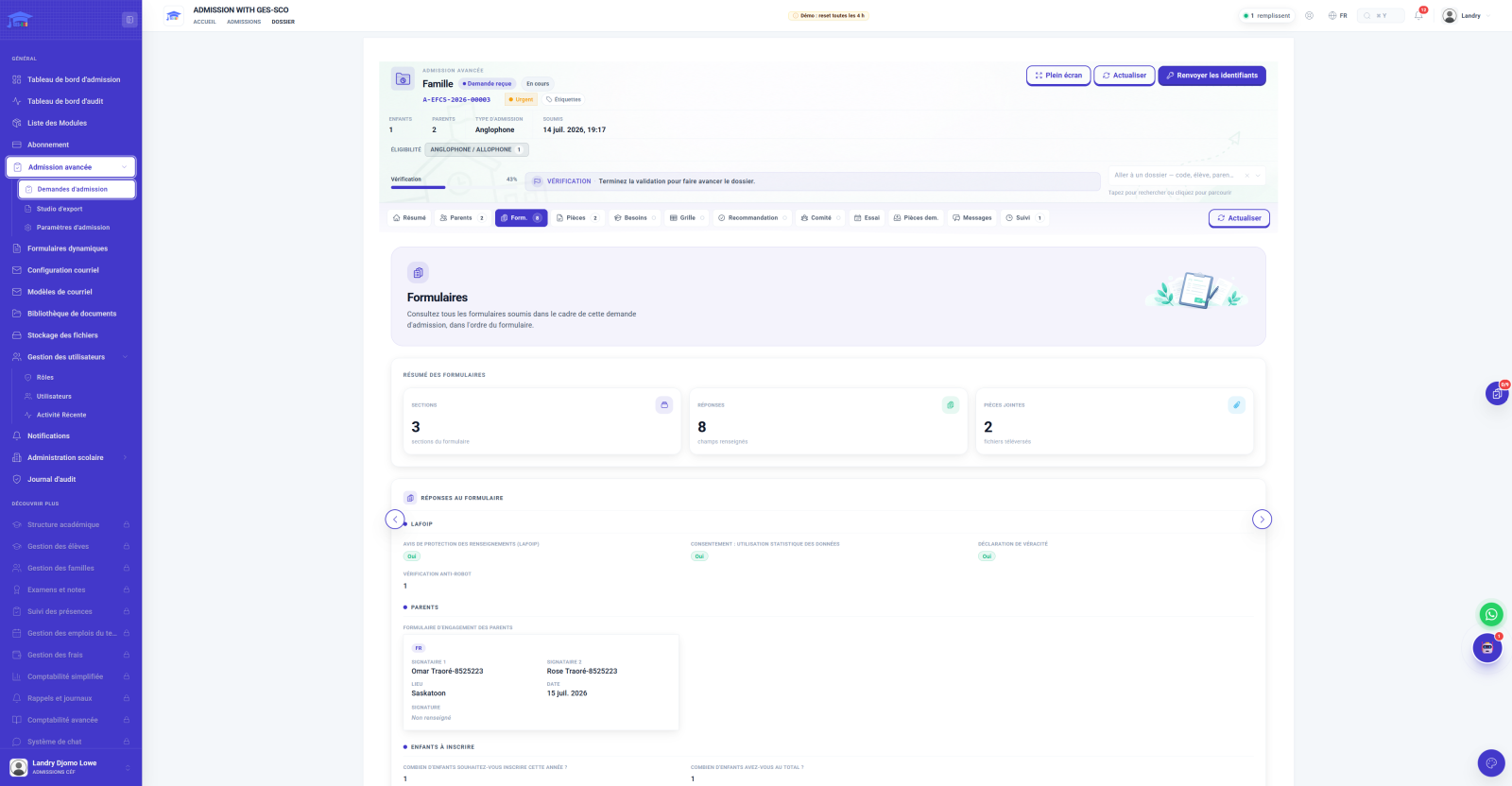Click the Anglophone / Allophone eligibility chip
Screen dimensions: 1512x786
(476, 149)
